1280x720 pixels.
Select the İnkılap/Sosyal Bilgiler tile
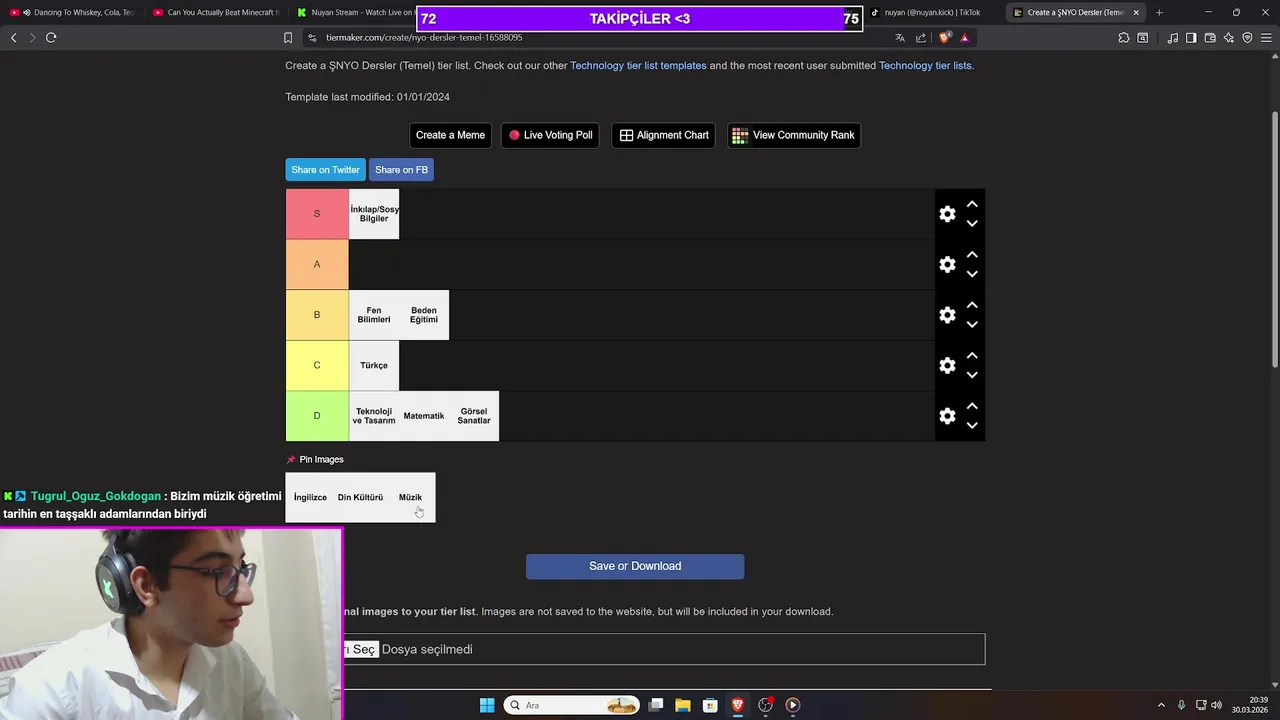374,214
